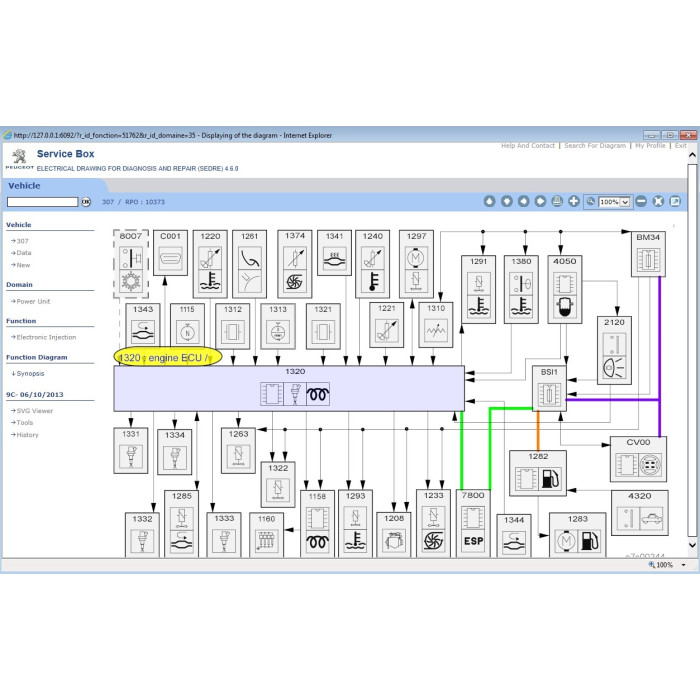700x700 pixels.
Task: Select component 1220 coolant temperature sensor
Action: [x=210, y=264]
